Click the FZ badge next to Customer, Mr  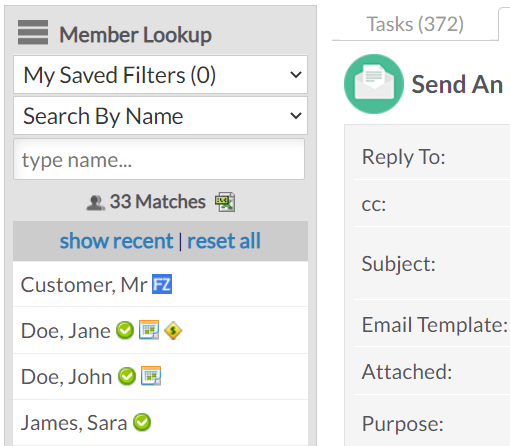162,284
